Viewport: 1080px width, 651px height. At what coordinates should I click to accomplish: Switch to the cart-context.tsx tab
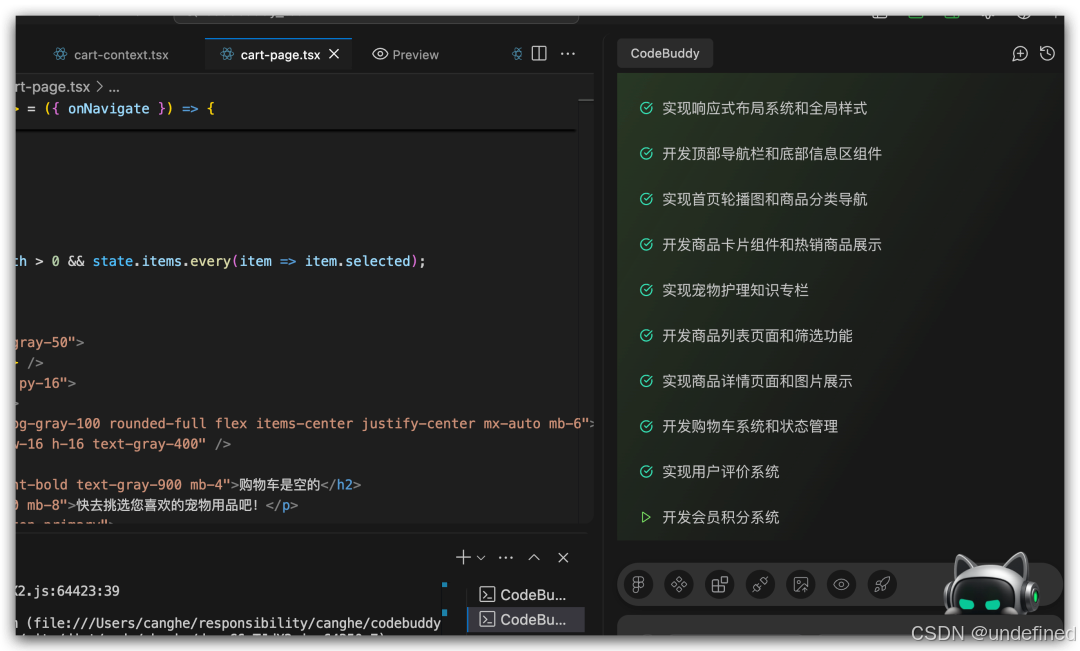112,54
